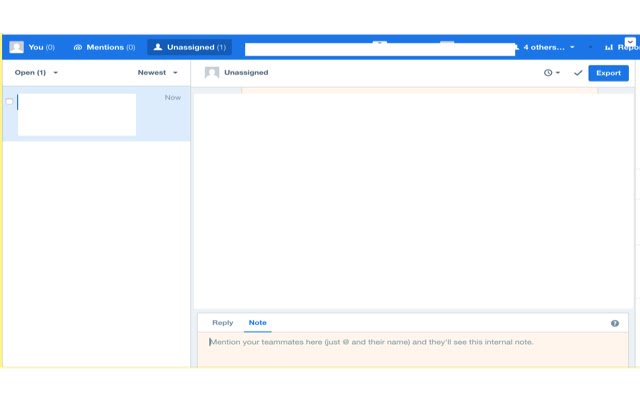Image resolution: width=640 pixels, height=400 pixels.
Task: Click the user avatar beside You
Action: point(16,47)
